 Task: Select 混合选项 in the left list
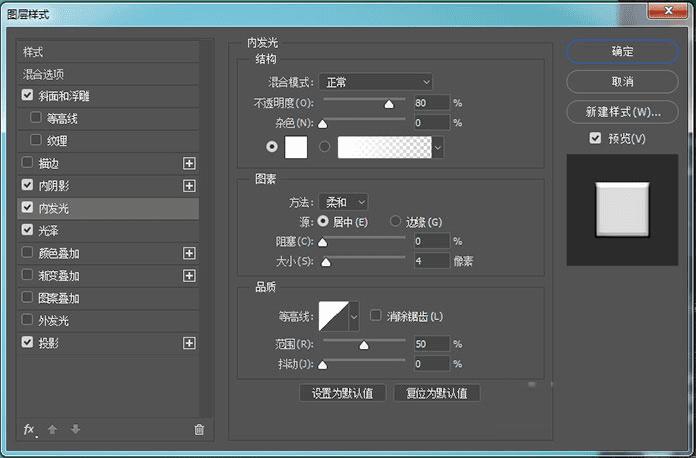pyautogui.click(x=108, y=74)
